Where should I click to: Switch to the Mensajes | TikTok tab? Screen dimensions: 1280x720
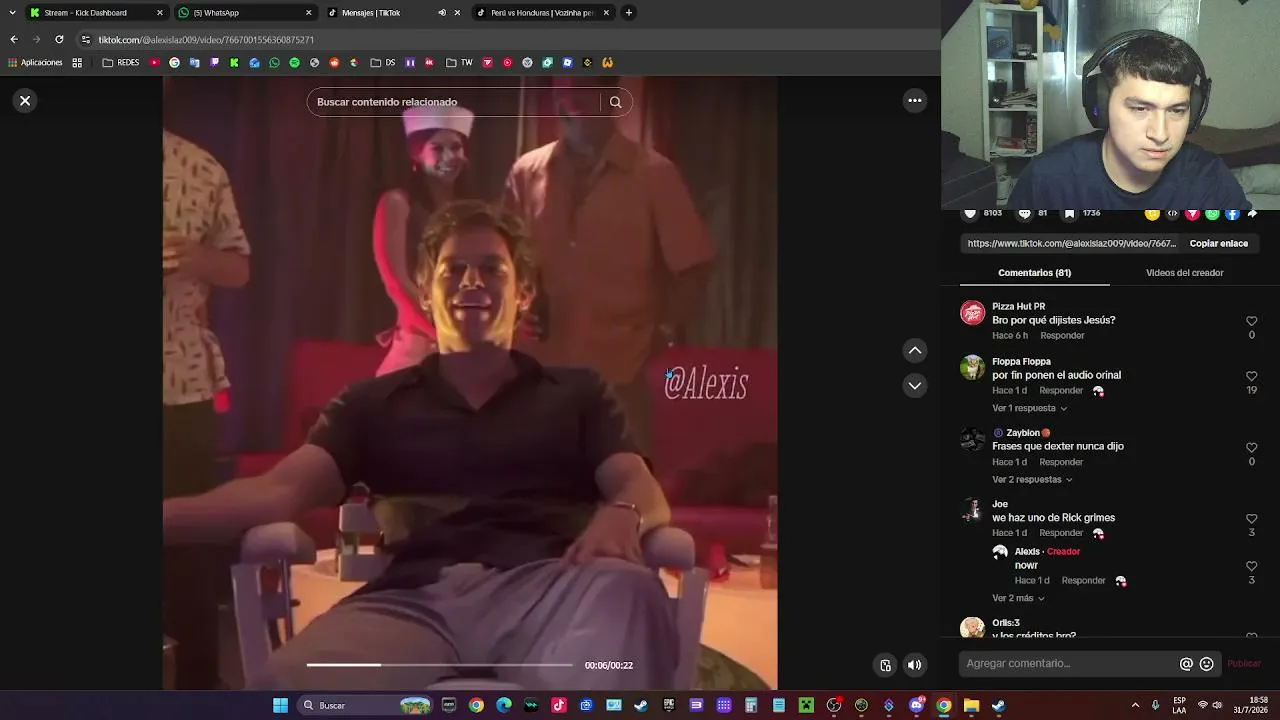click(394, 13)
